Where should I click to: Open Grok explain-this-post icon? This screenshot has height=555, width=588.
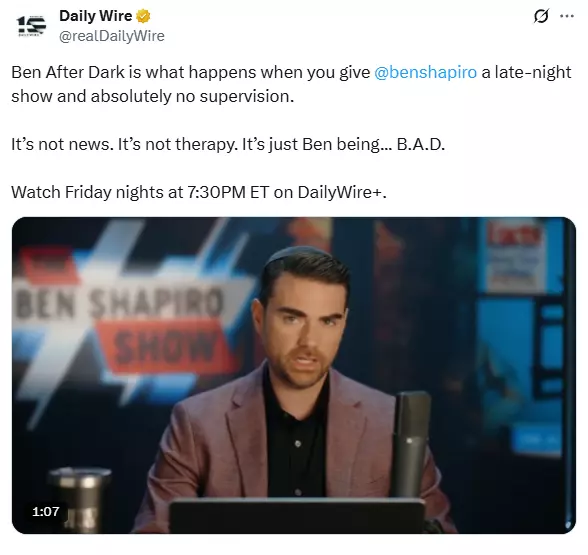[x=541, y=16]
